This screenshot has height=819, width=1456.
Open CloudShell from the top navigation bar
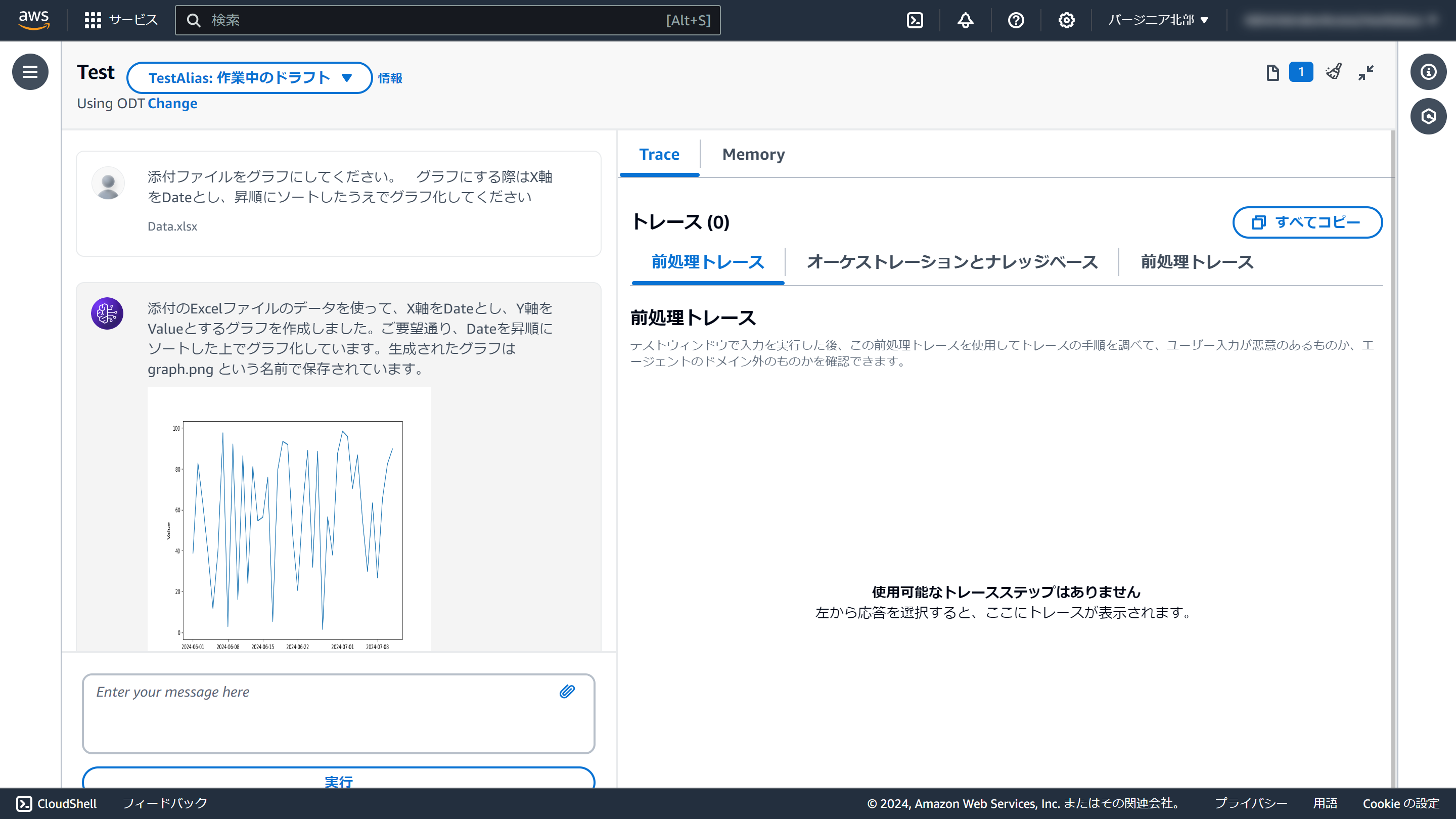click(915, 20)
